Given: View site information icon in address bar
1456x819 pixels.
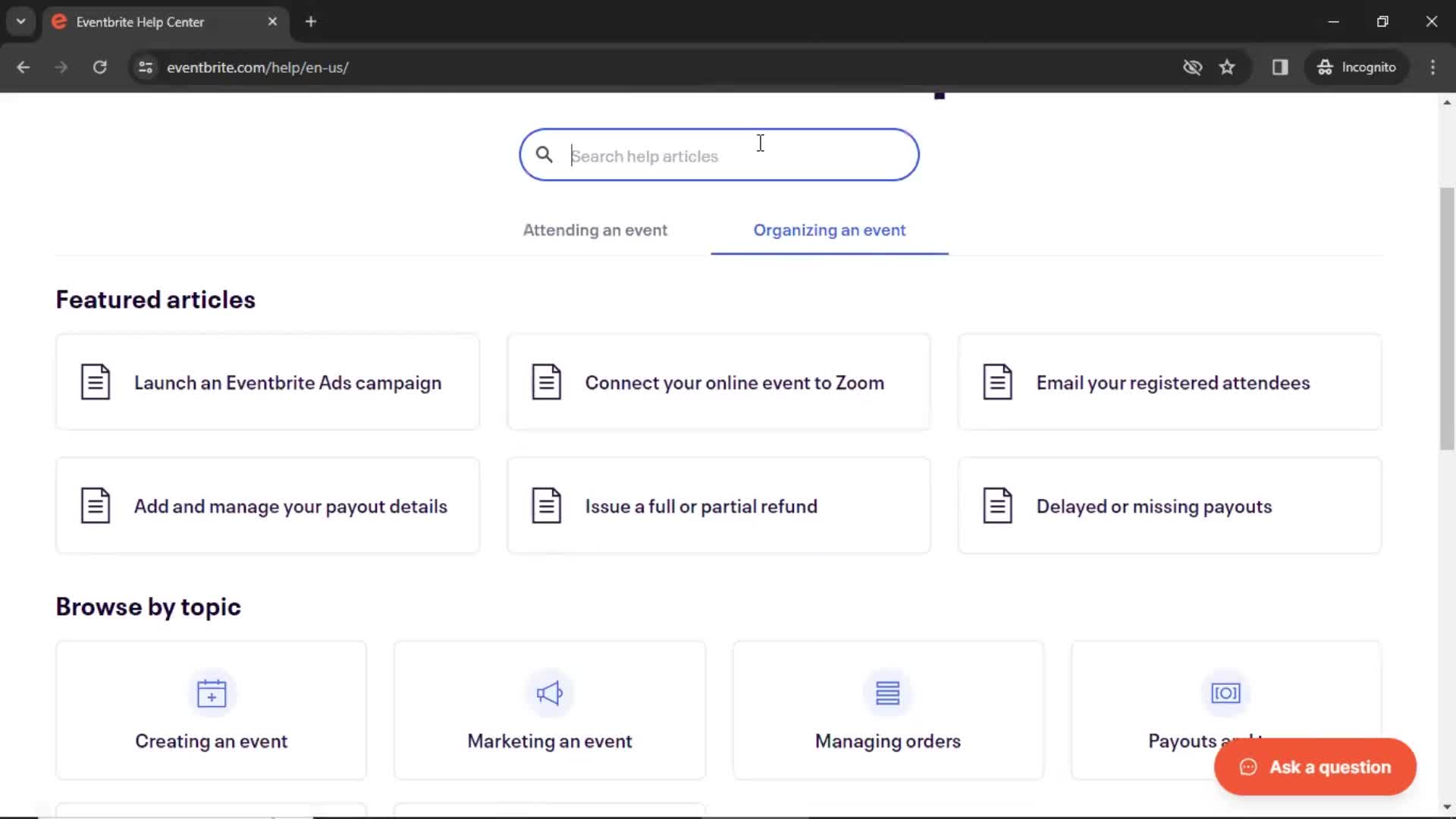Looking at the screenshot, I should click(x=146, y=67).
